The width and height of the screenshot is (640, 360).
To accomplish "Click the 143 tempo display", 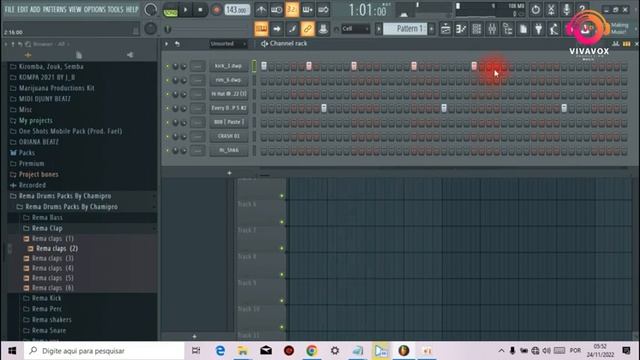I will coord(237,9).
